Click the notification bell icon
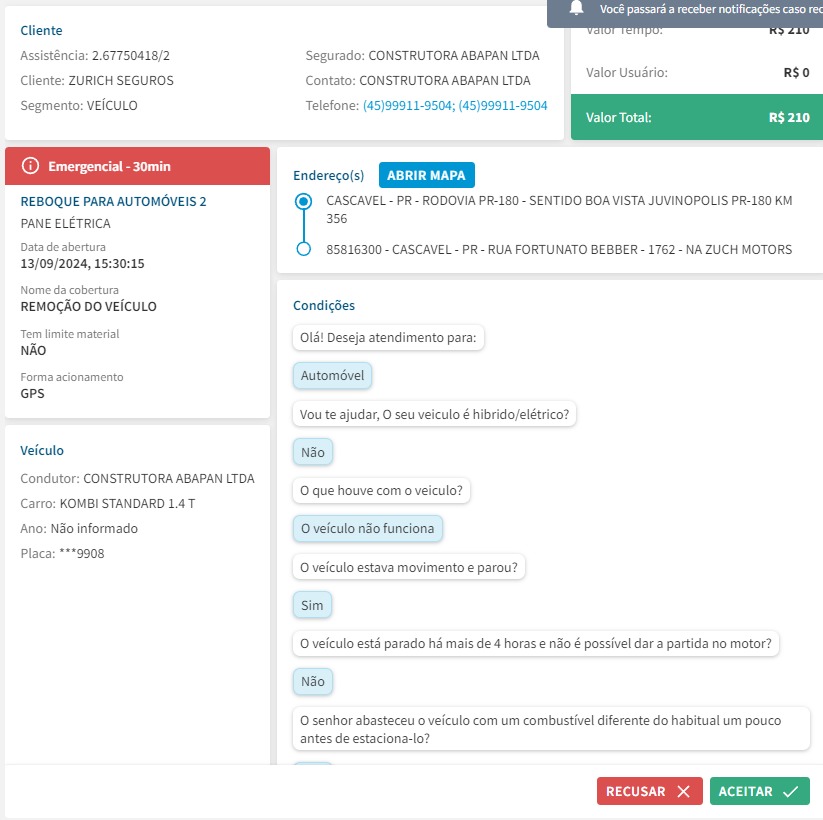 tap(576, 8)
